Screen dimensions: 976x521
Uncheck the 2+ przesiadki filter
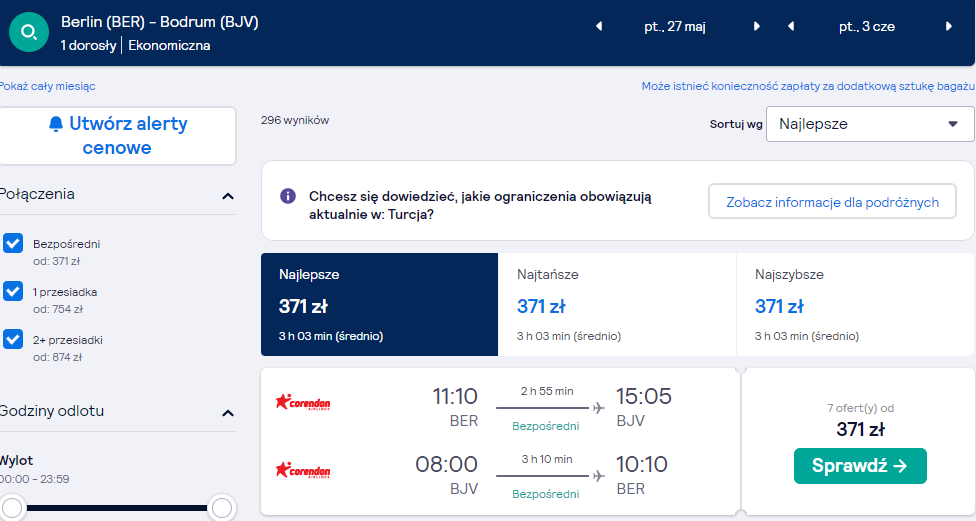tap(13, 339)
